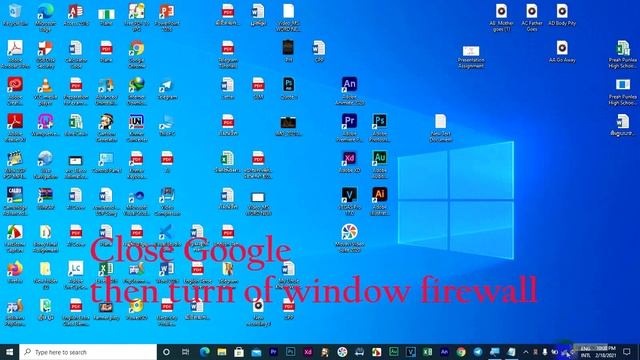
Task: Select the Adobe Illustrator desktop icon
Action: [380, 202]
